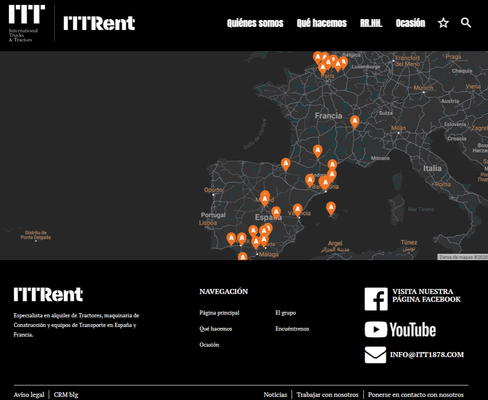Select the westernmost pin near Huelva
This screenshot has height=400, width=488.
pyautogui.click(x=231, y=239)
